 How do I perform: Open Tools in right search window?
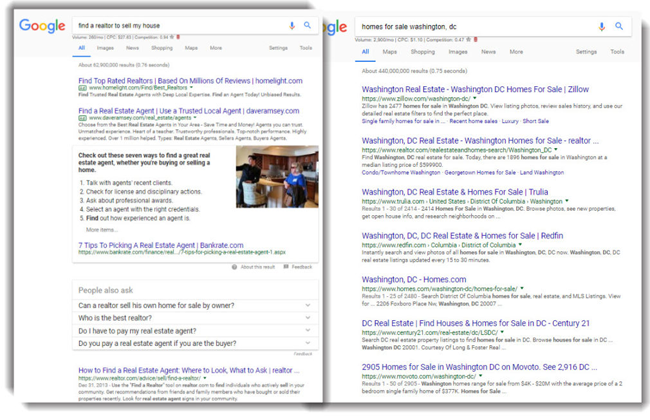pyautogui.click(x=617, y=52)
